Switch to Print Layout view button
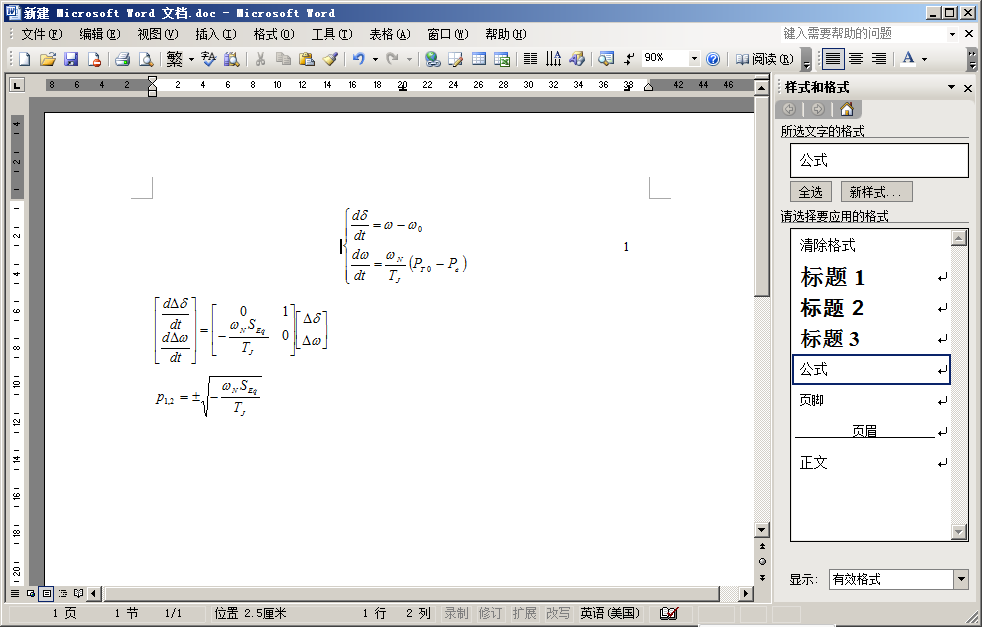The image size is (982, 627). click(x=46, y=593)
